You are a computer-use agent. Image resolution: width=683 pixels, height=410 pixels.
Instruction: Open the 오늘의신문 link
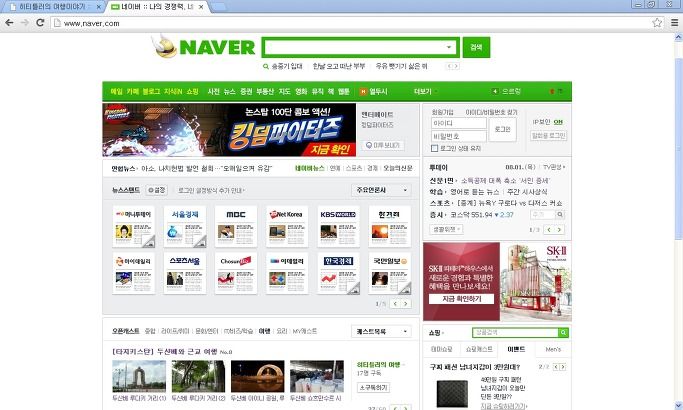(x=397, y=168)
